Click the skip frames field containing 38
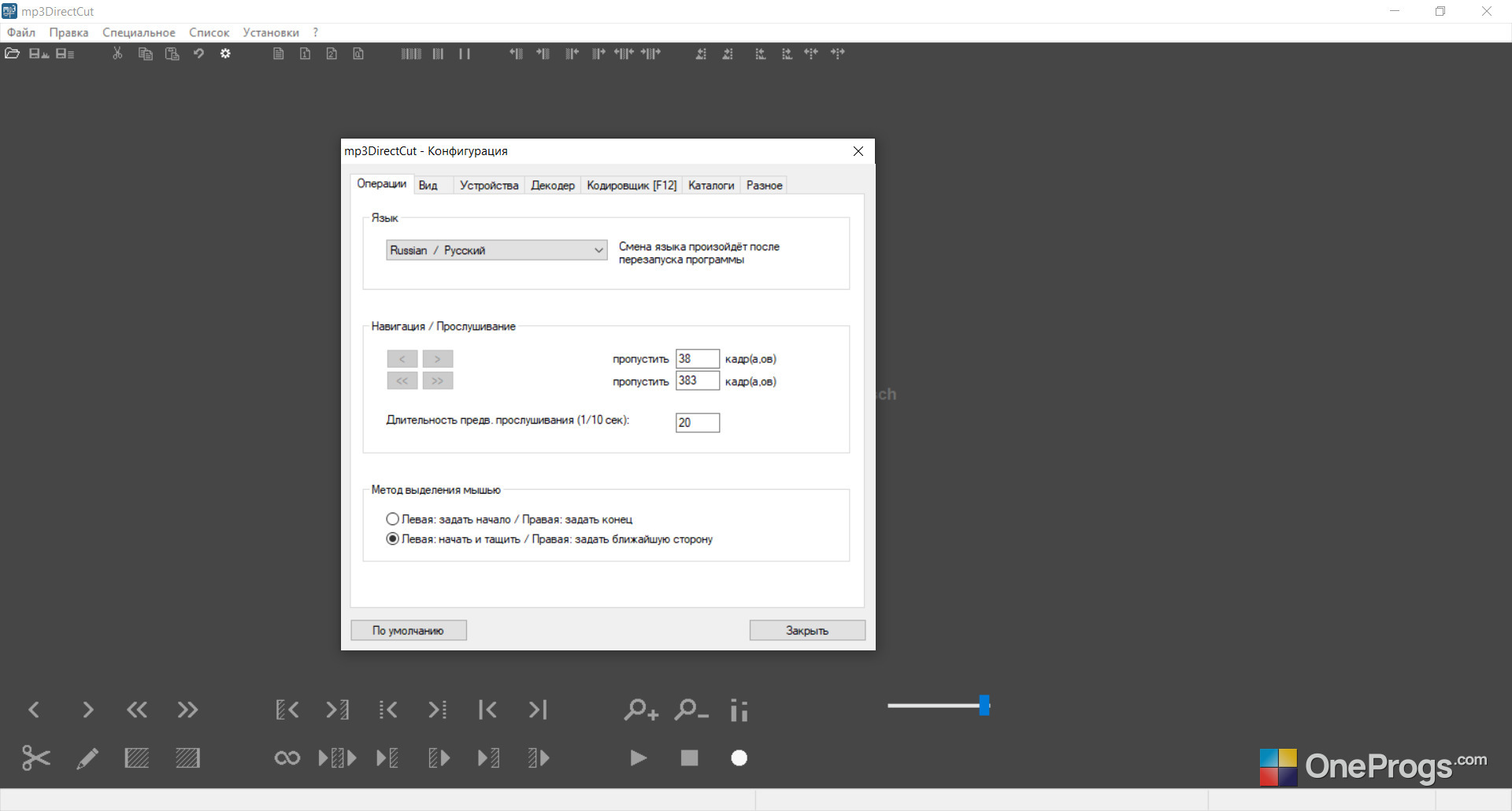 click(x=698, y=359)
